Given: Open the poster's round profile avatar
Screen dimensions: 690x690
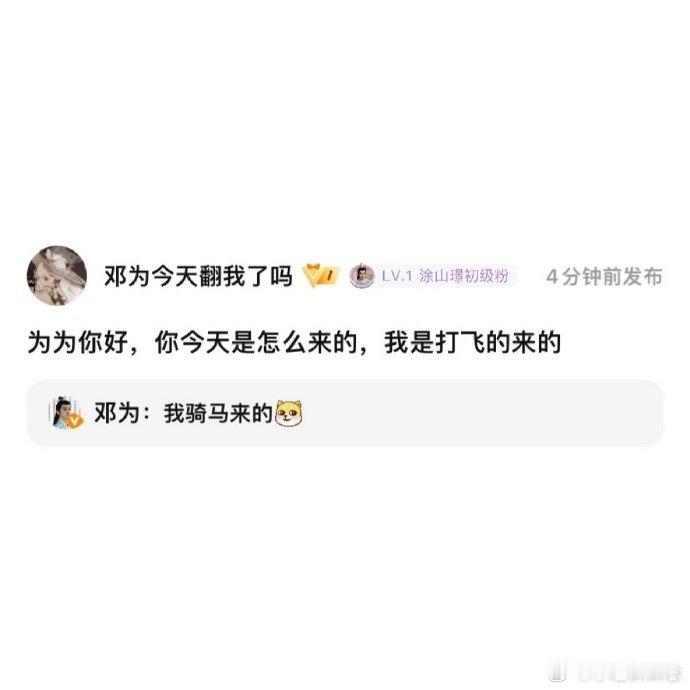Looking at the screenshot, I should [x=57, y=276].
